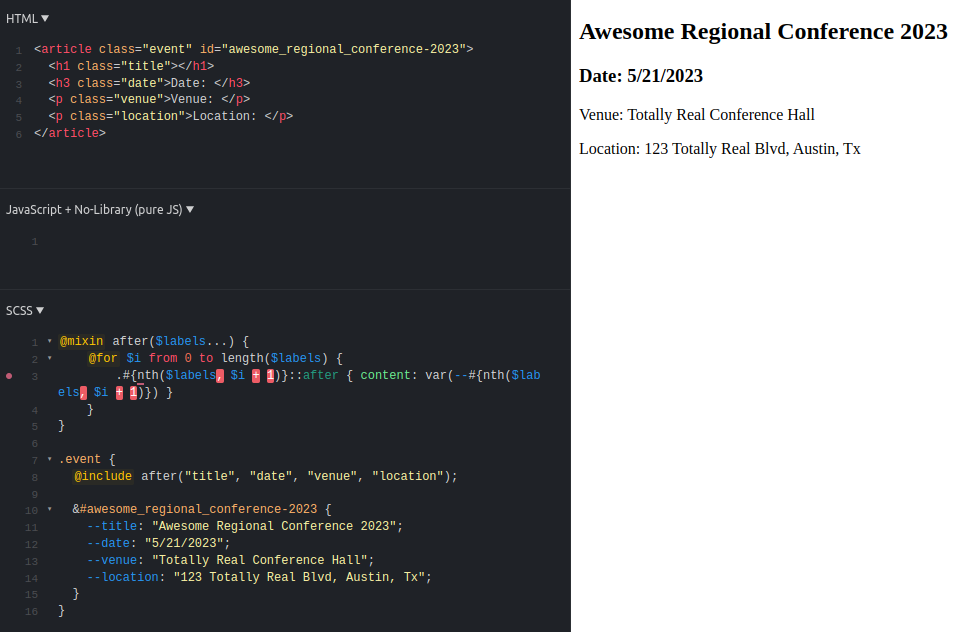Viewport: 958px width, 632px height.
Task: Click the rendered 'Awesome Regional Conference 2023' heading
Action: (763, 32)
